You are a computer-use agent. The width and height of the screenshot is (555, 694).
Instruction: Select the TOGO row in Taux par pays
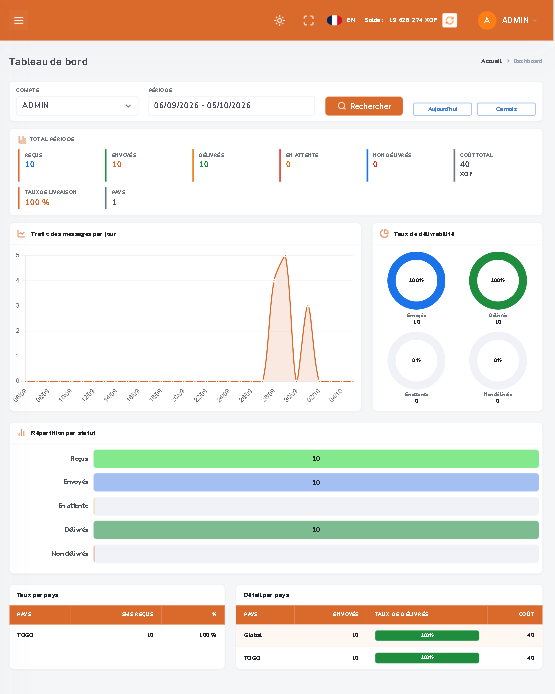coord(117,635)
